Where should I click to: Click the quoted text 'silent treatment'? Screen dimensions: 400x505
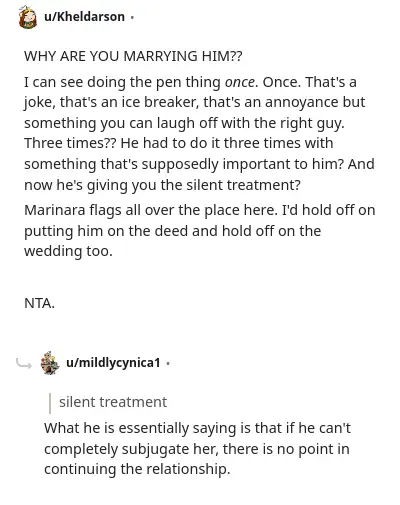click(113, 402)
